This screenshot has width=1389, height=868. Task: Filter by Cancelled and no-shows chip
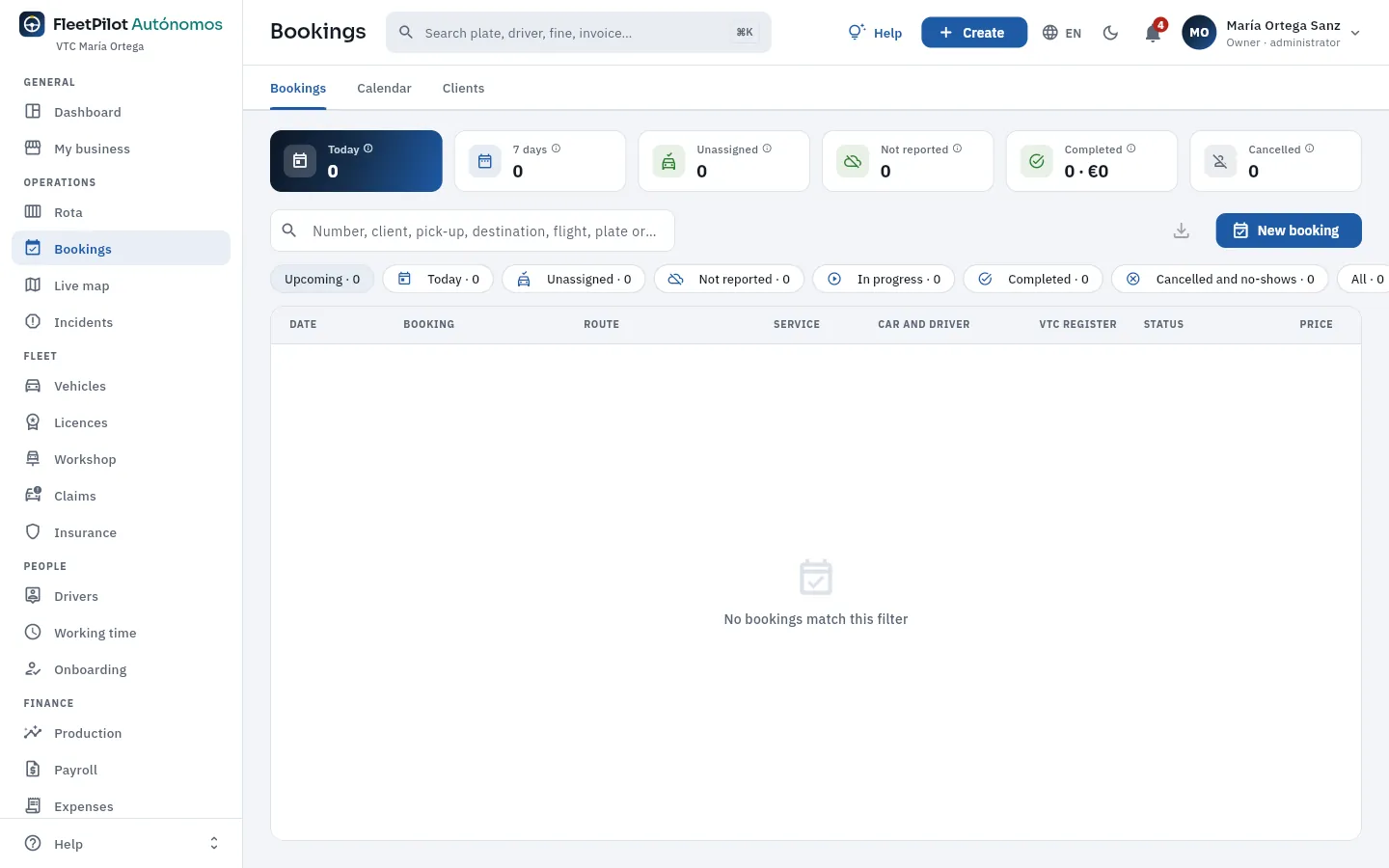coord(1220,279)
